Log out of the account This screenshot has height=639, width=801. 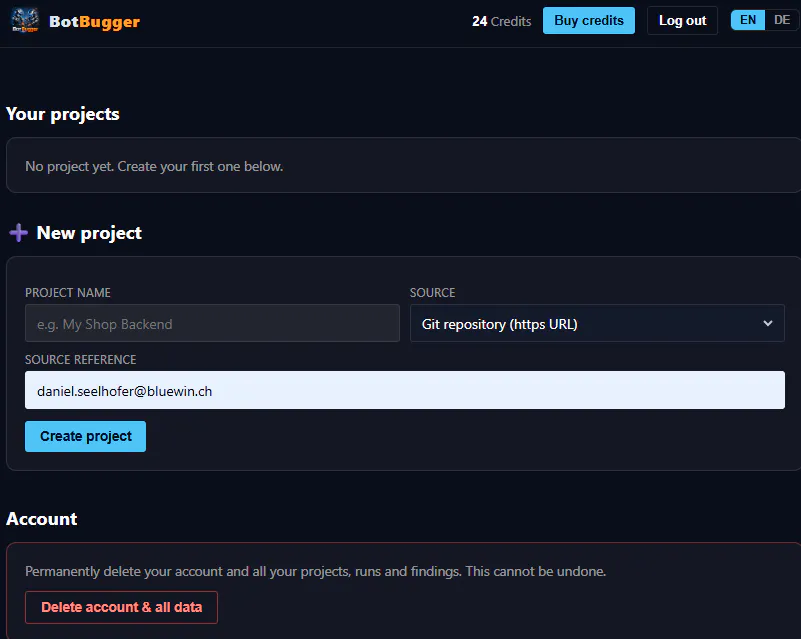click(682, 20)
